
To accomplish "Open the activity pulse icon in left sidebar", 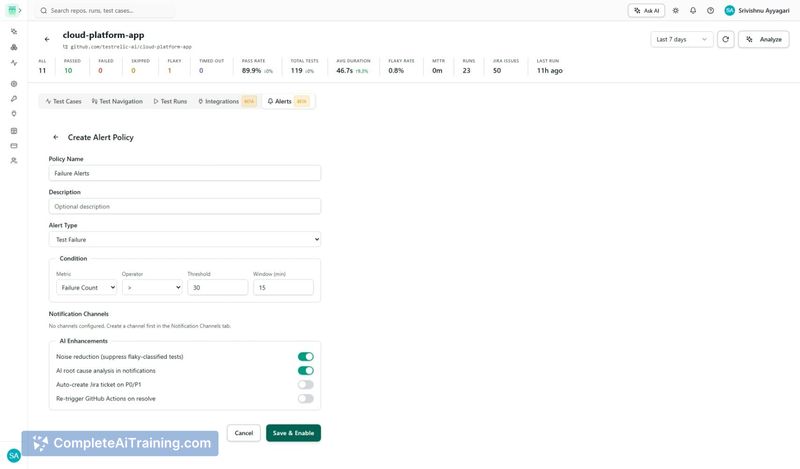I will (x=14, y=62).
